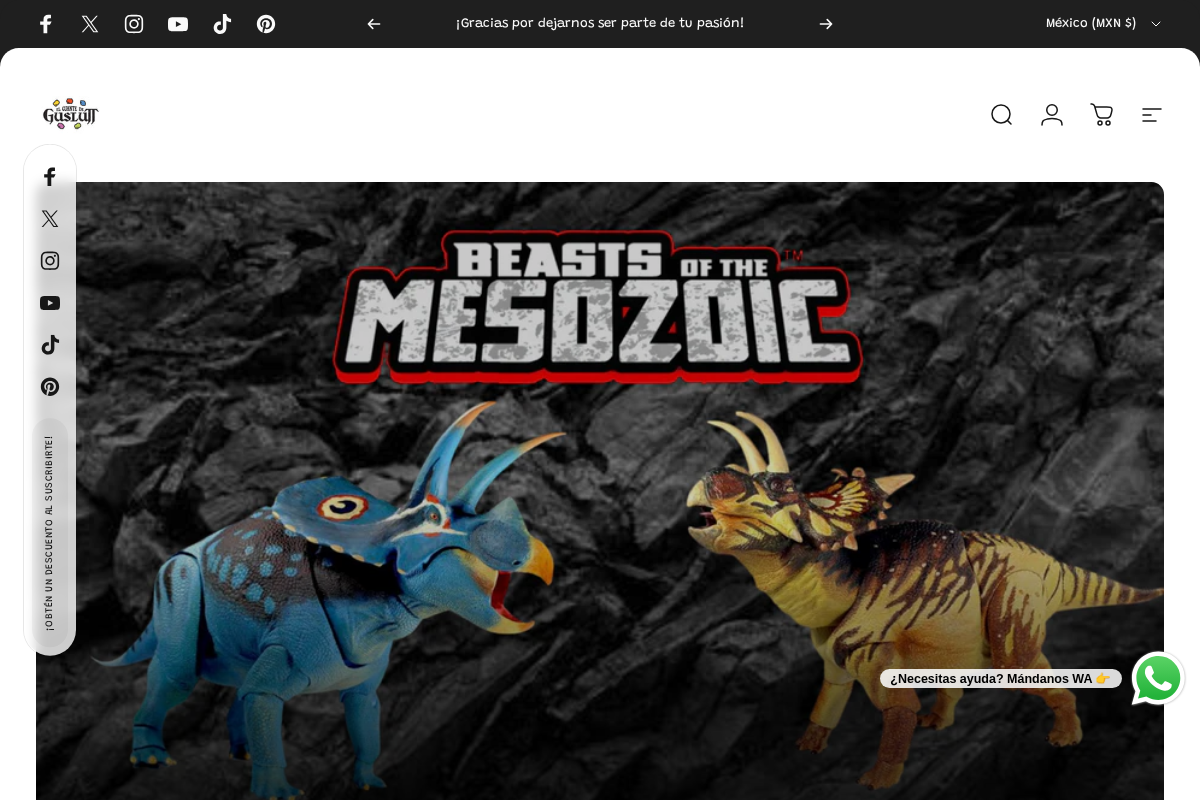Click the account login icon
The height and width of the screenshot is (800, 1200).
(x=1051, y=115)
